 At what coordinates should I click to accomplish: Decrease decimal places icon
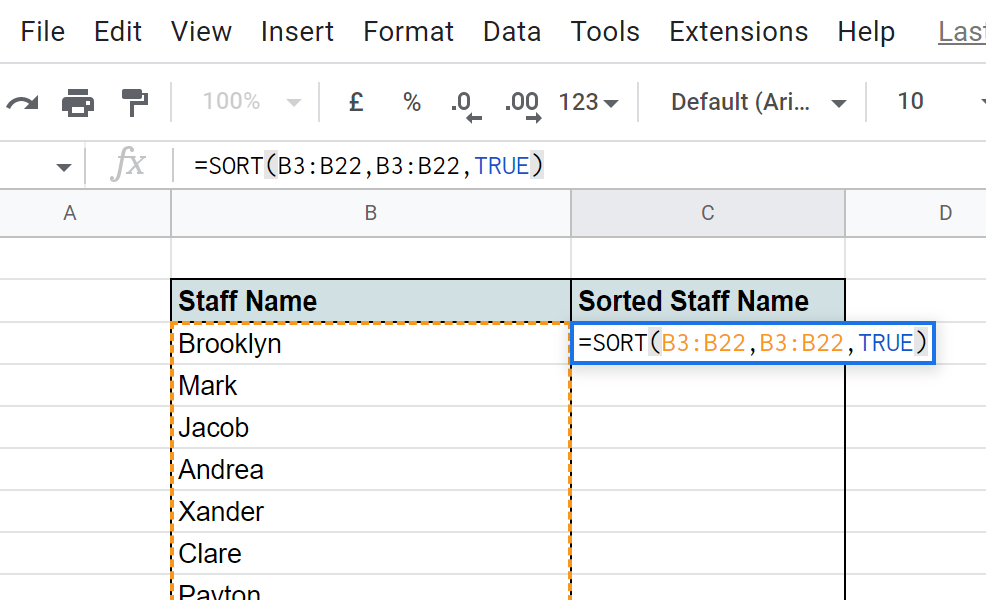coord(465,104)
